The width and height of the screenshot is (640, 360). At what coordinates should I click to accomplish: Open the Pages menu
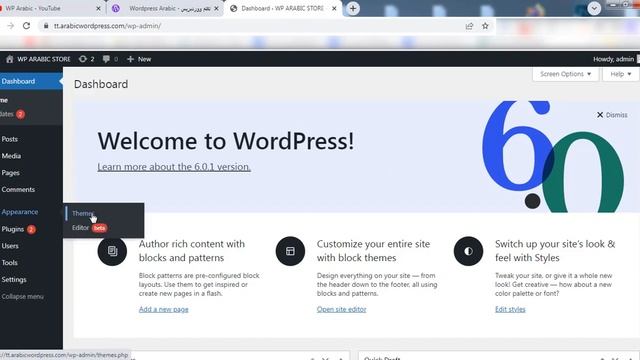pos(30,173)
